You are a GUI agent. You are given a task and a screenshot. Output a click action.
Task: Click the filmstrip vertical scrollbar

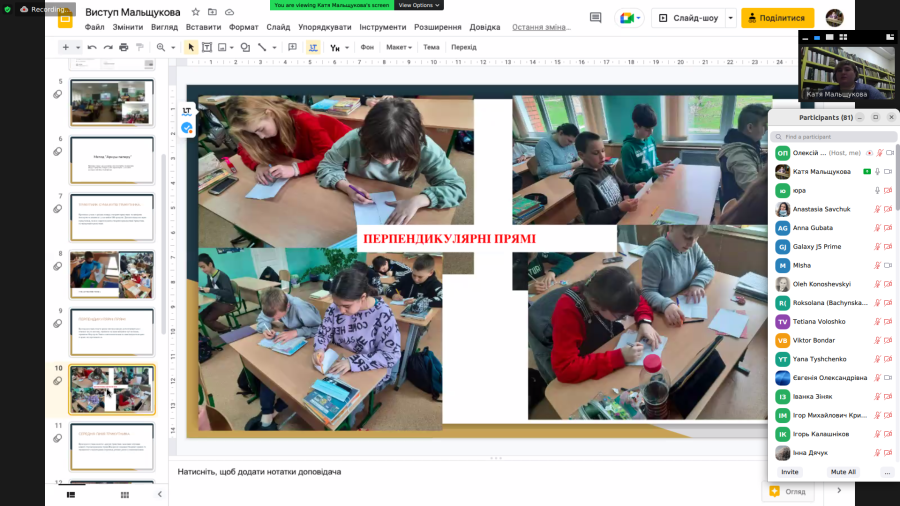[164, 244]
